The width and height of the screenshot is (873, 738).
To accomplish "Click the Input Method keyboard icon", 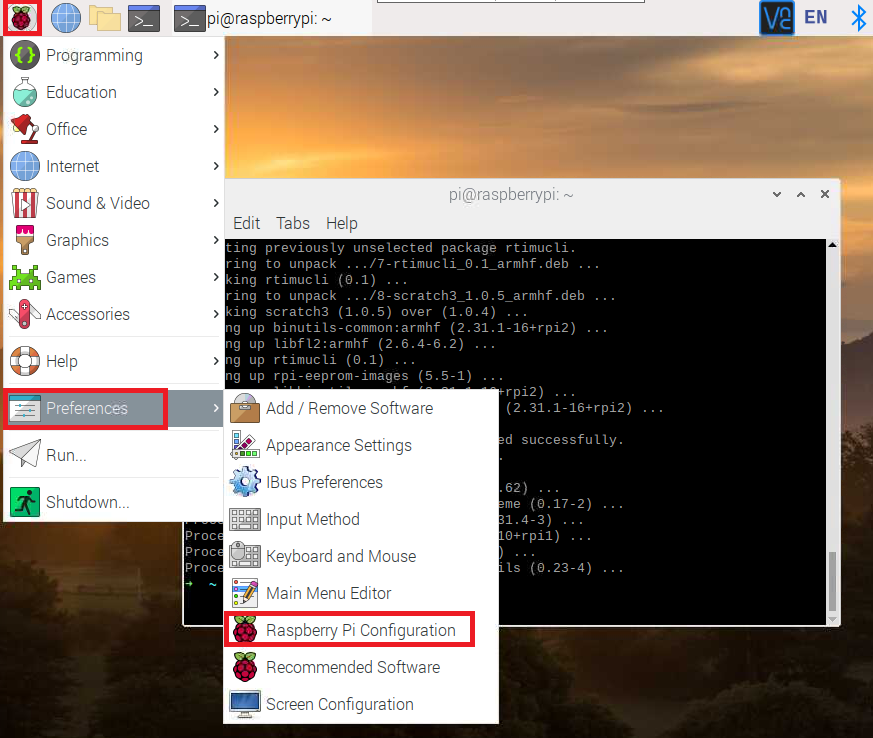I will [245, 519].
